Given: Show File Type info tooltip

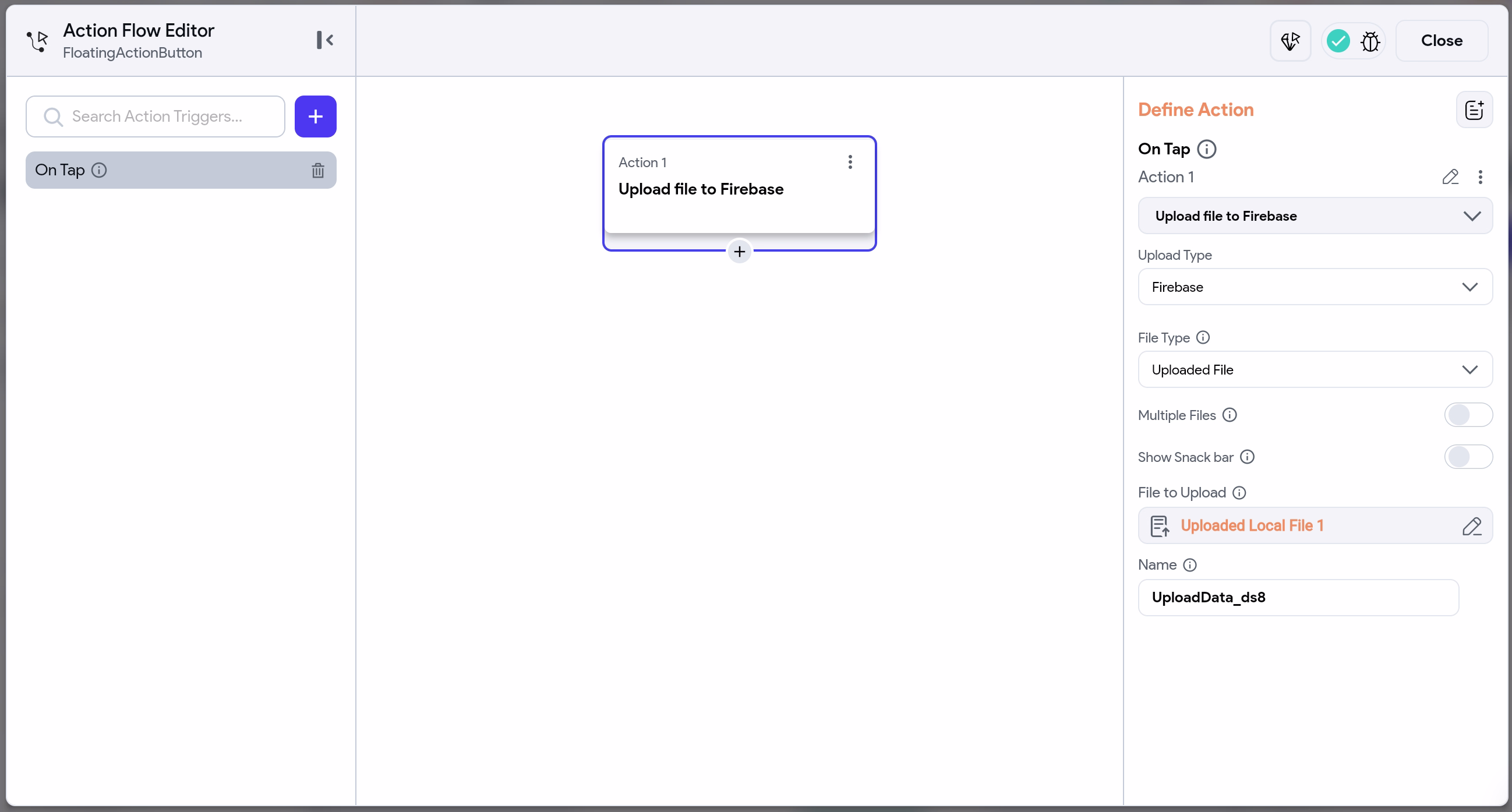Looking at the screenshot, I should click(x=1203, y=338).
